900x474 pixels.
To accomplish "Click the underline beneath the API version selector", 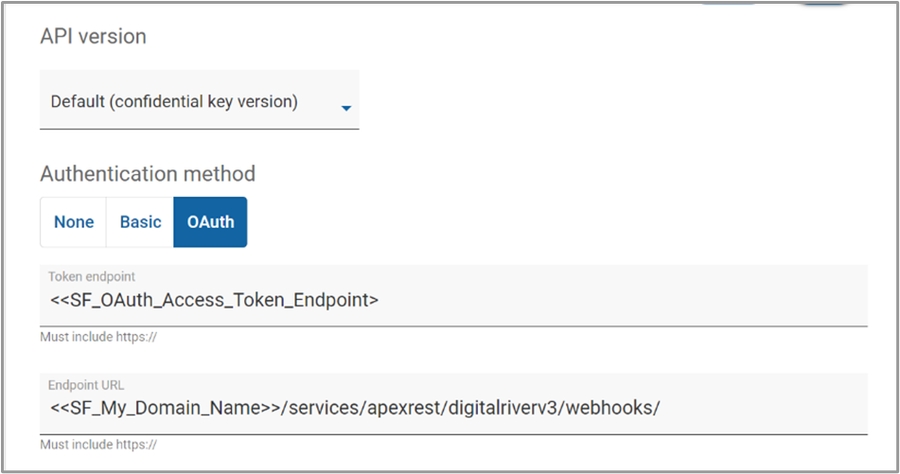I will tap(199, 128).
